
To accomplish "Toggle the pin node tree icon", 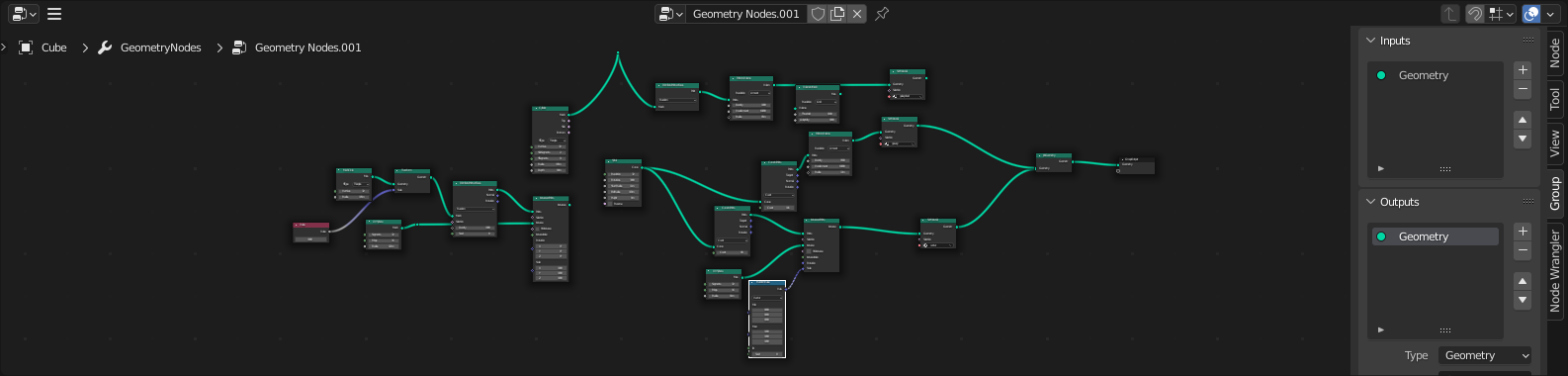I will click(x=882, y=14).
